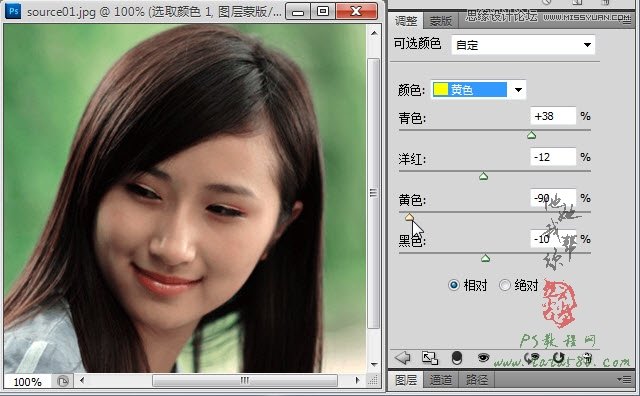Click the vertical scrollbar down arrow
Image resolution: width=640 pixels, height=396 pixels.
pyautogui.click(x=374, y=365)
